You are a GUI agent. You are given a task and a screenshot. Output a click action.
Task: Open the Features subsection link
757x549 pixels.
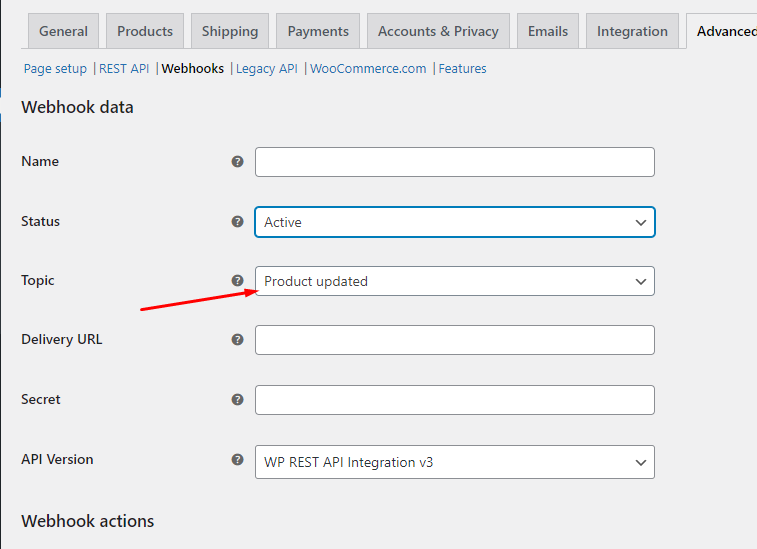click(463, 69)
